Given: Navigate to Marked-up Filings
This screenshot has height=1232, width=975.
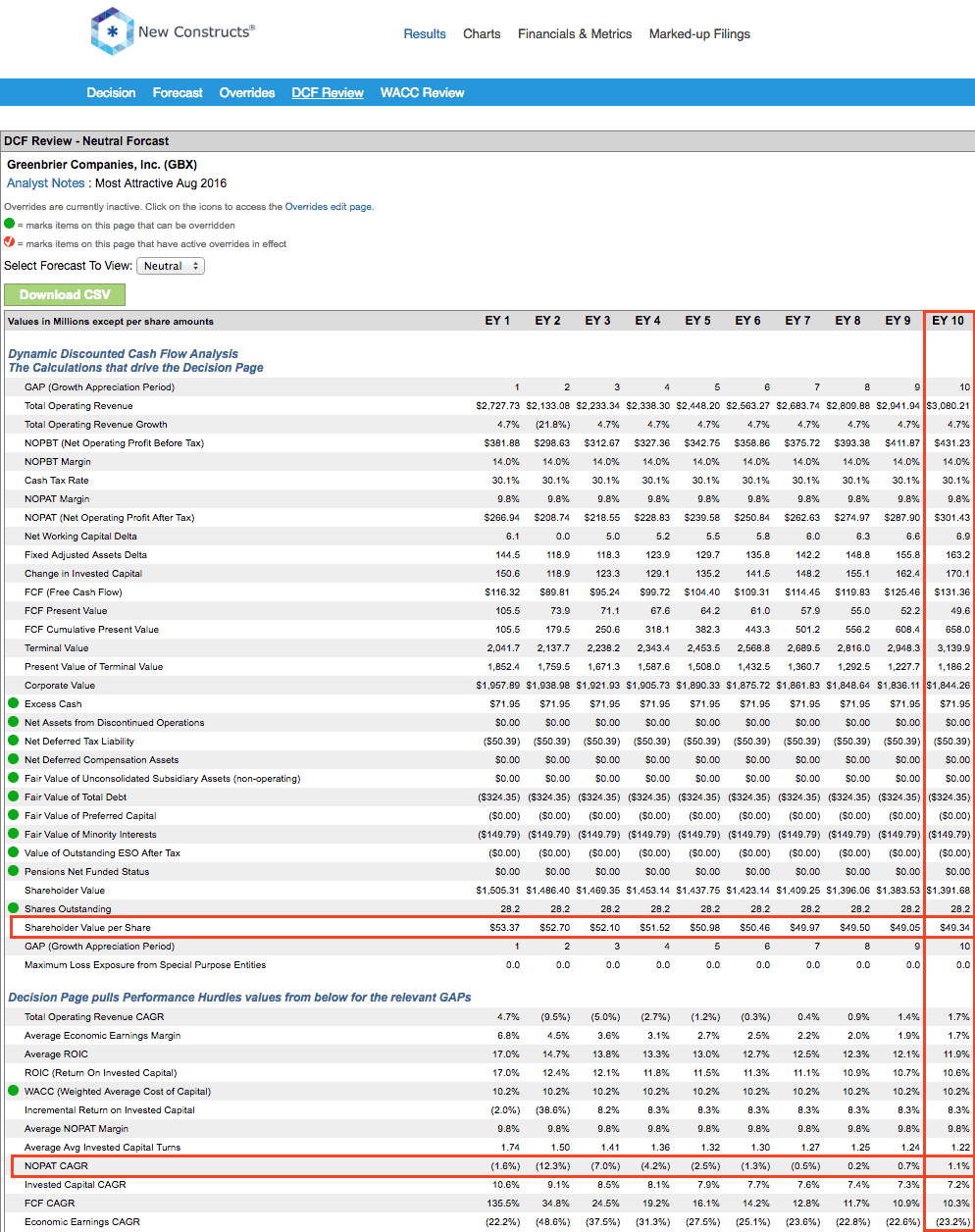Looking at the screenshot, I should [699, 33].
